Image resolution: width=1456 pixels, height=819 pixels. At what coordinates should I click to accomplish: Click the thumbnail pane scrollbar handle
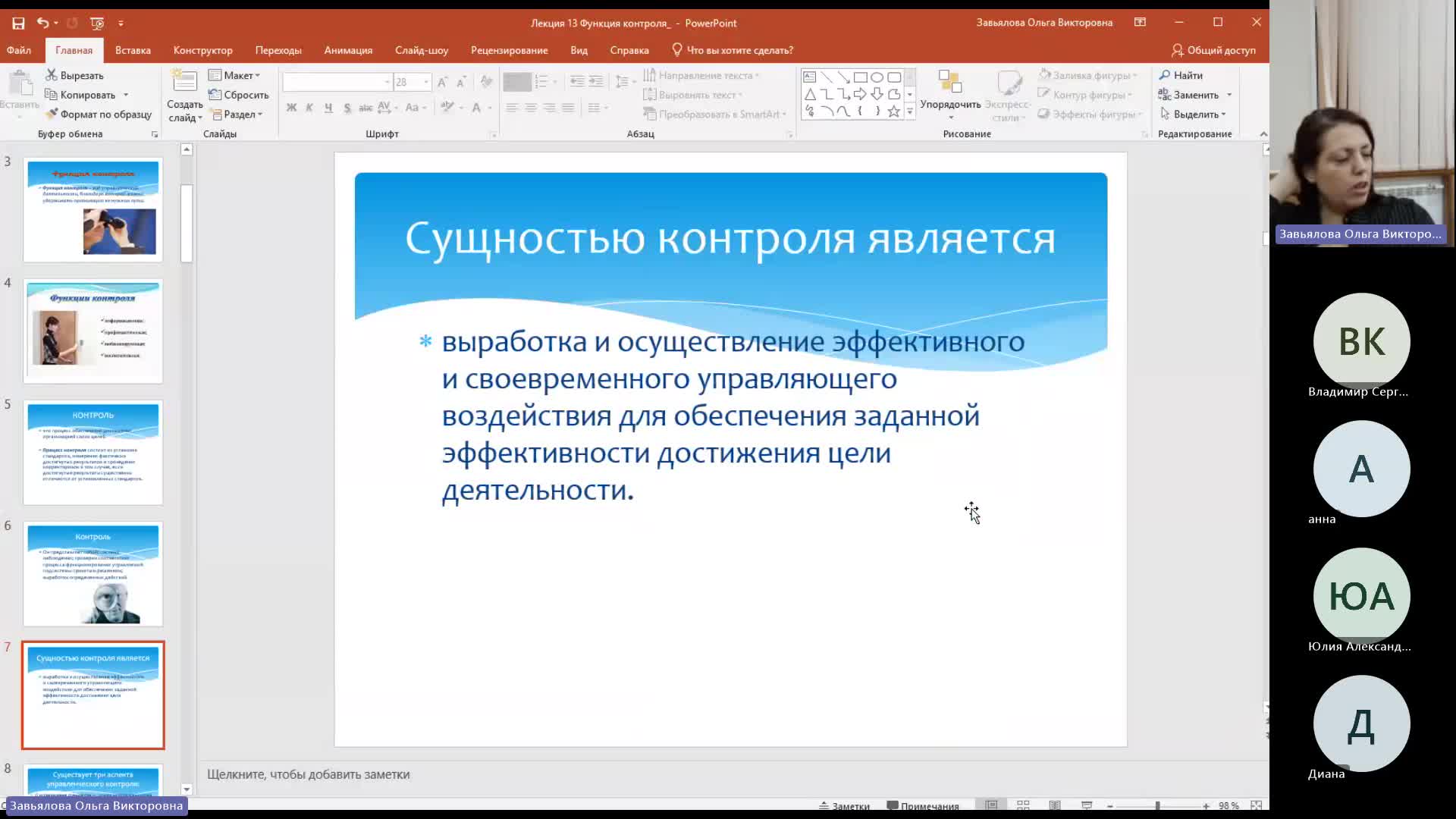(x=187, y=224)
